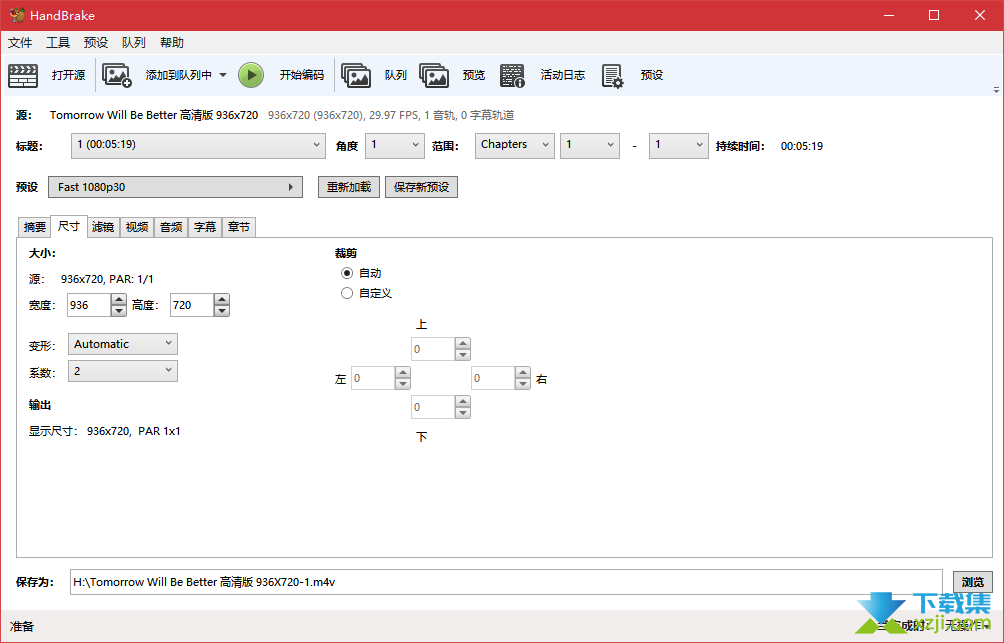Open the 帮助 menu

[172, 43]
